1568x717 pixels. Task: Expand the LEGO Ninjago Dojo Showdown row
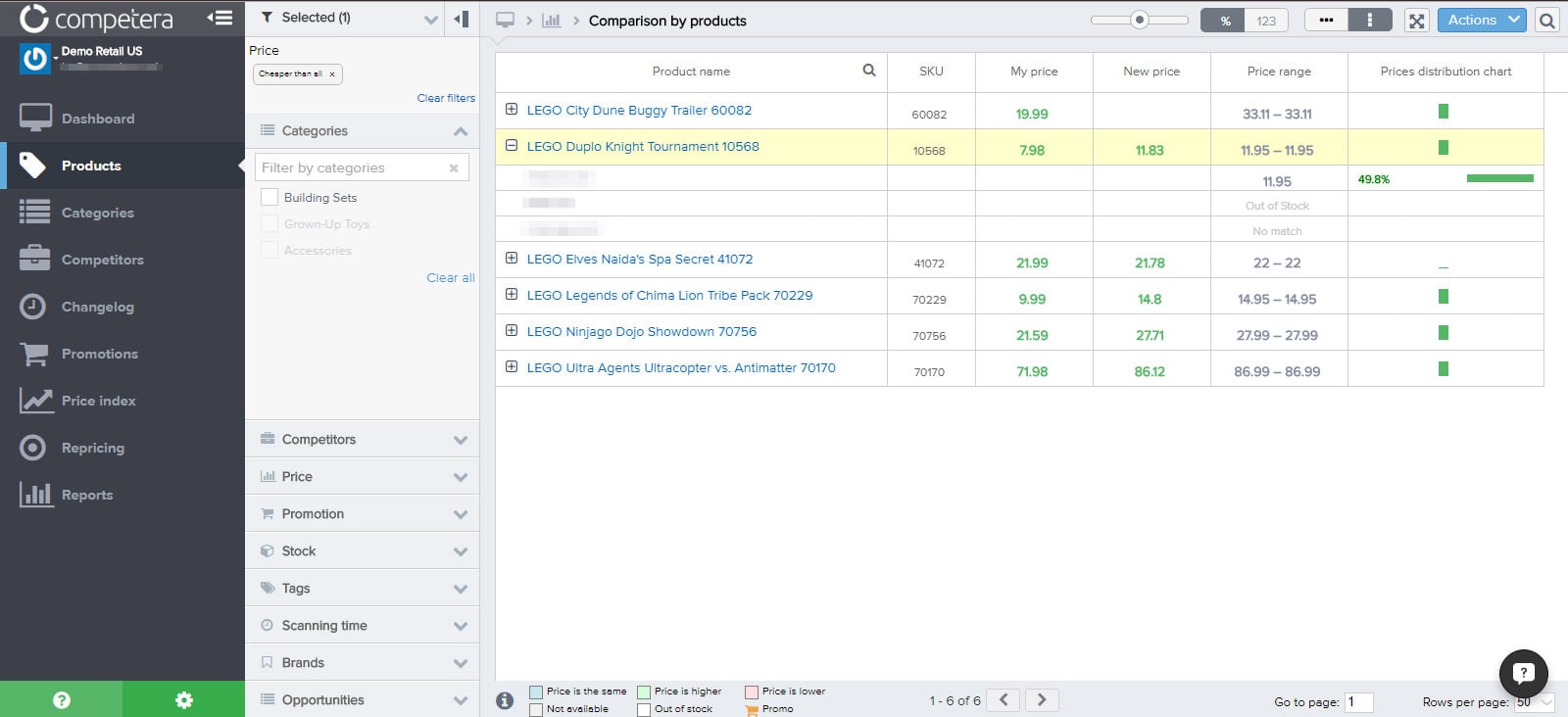click(x=512, y=330)
